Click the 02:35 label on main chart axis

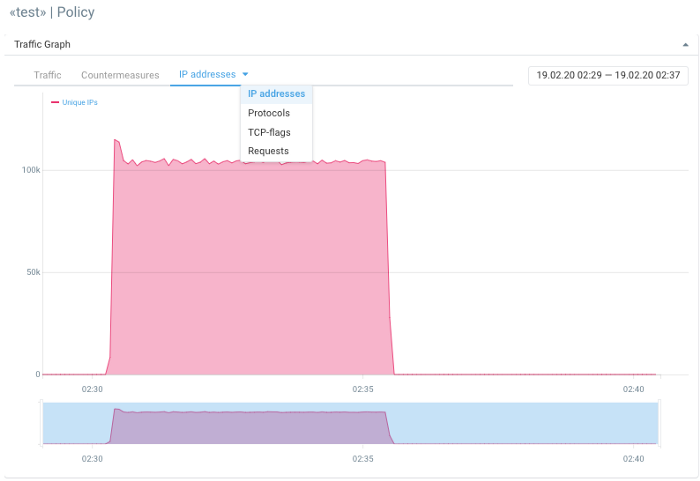[x=363, y=389]
